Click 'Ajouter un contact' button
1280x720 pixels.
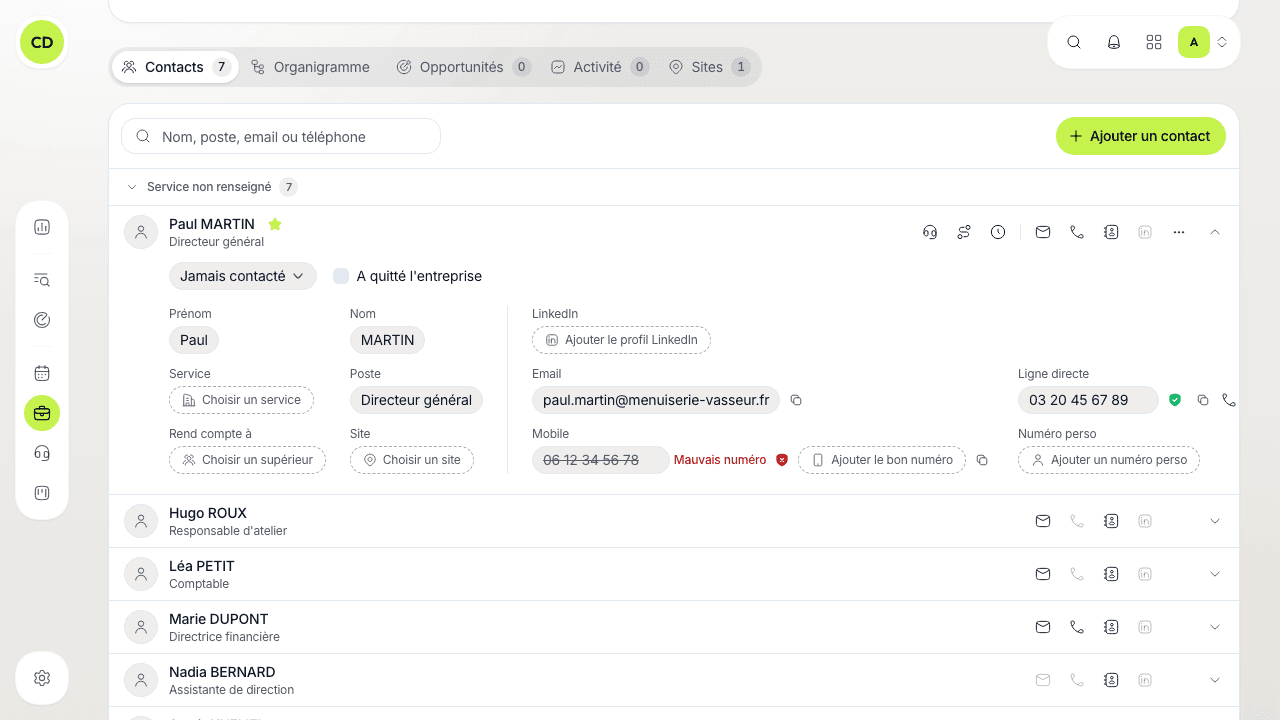[1141, 136]
